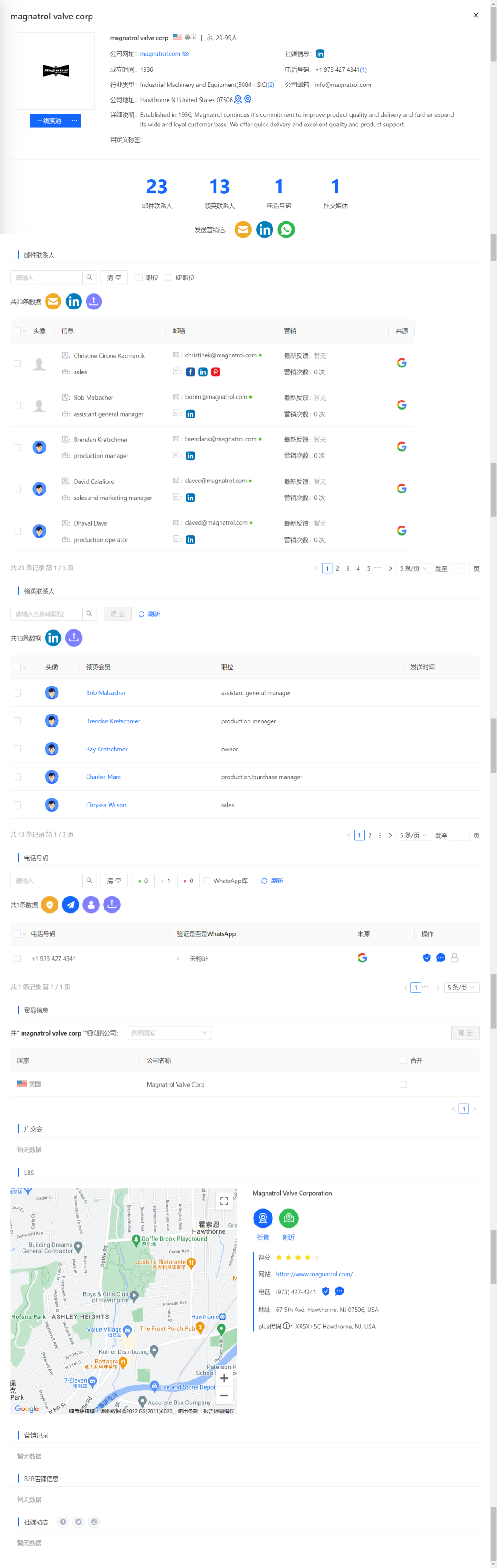Click the orange shield verify icon beside 共1条数据

coord(50,904)
